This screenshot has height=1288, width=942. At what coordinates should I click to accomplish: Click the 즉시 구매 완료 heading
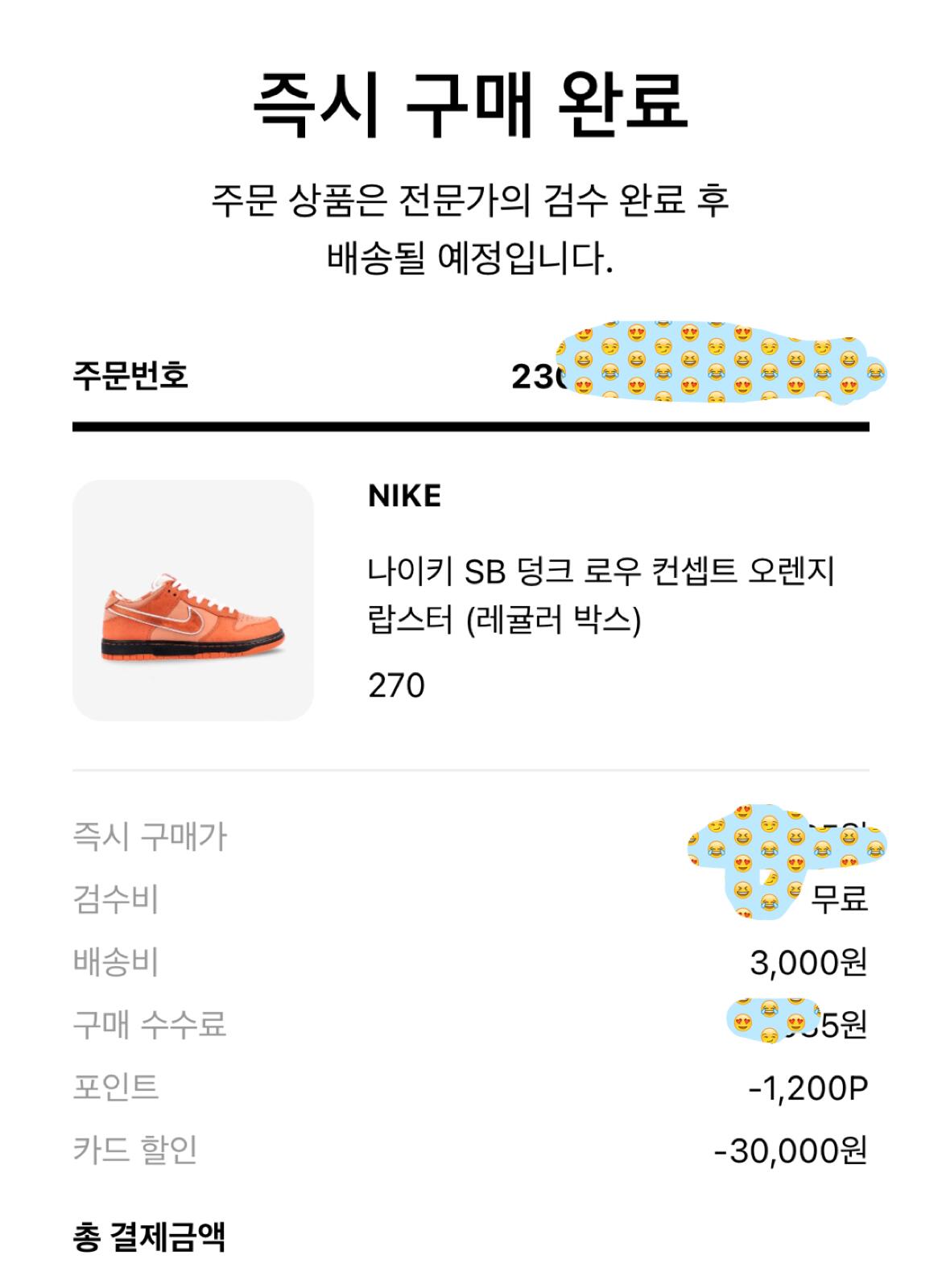click(x=470, y=105)
